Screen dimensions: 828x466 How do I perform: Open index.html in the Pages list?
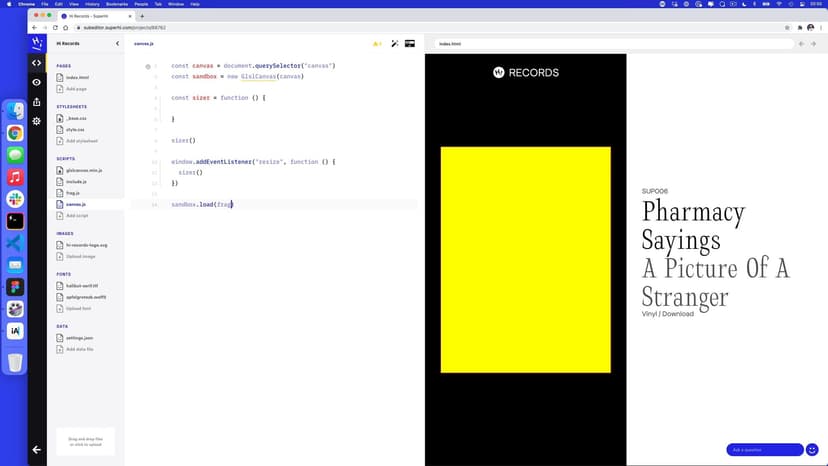point(77,77)
